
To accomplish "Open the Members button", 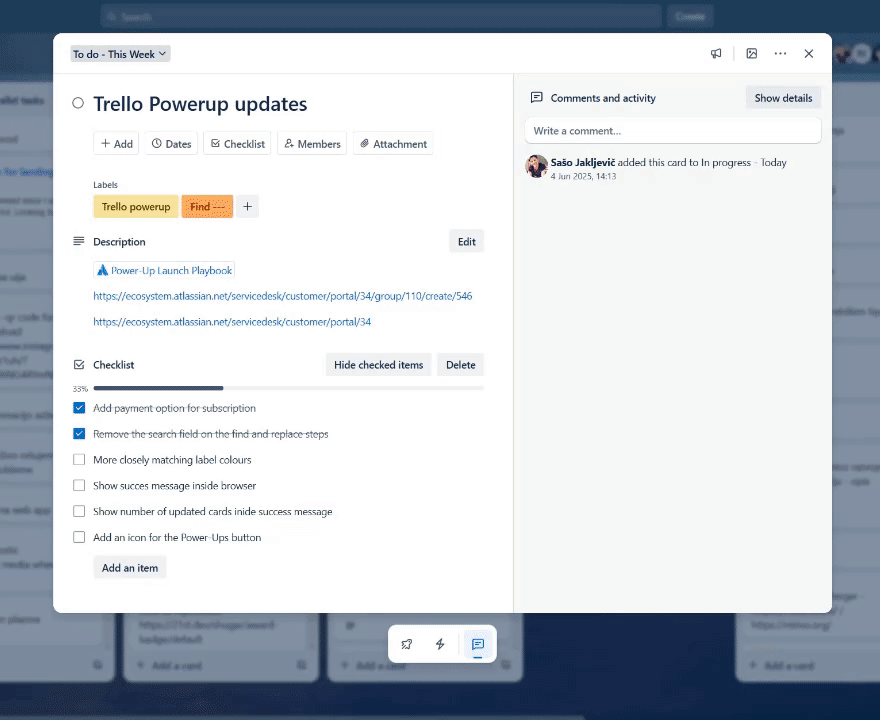I will click(312, 144).
